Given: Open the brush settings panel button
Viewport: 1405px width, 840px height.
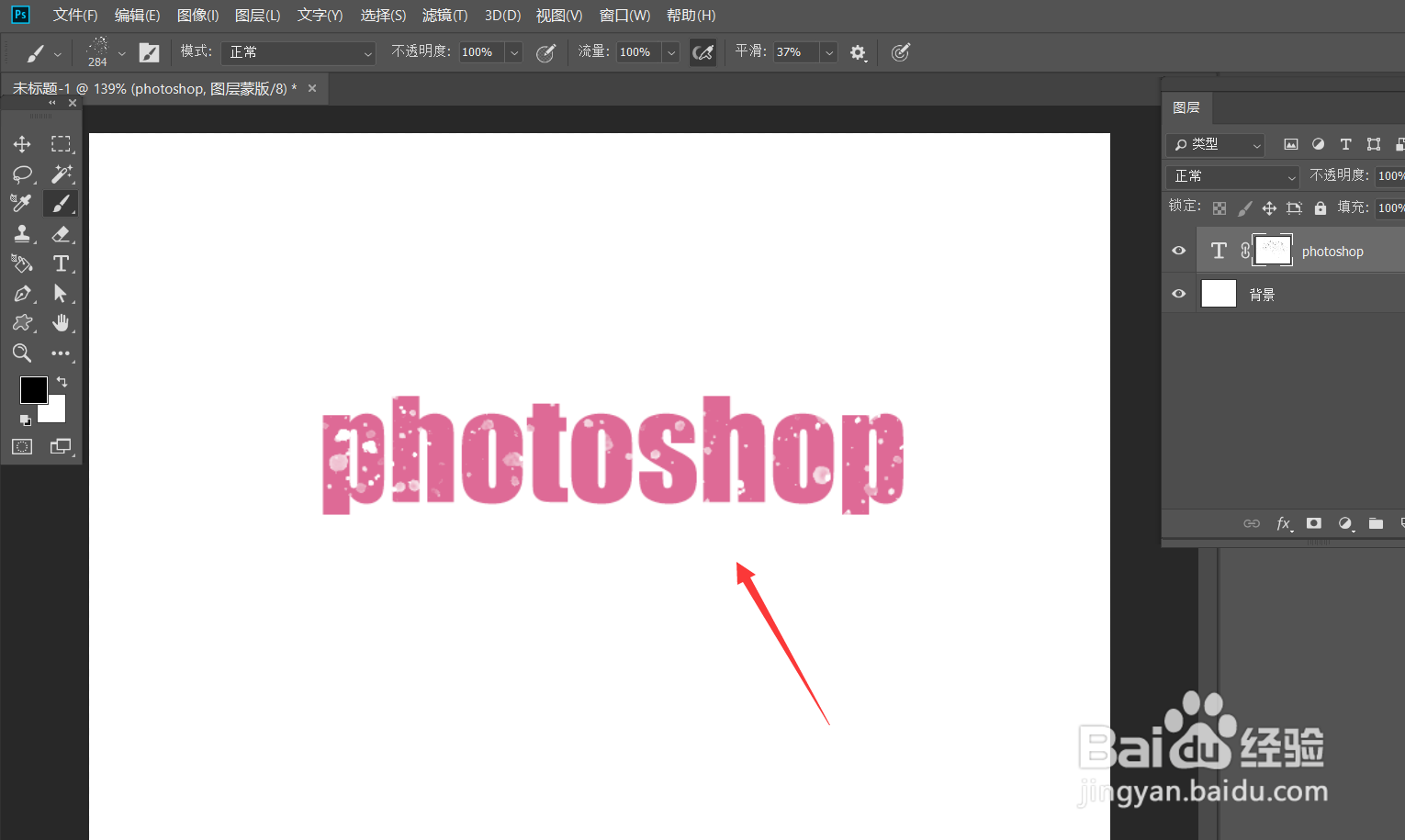Looking at the screenshot, I should [149, 52].
